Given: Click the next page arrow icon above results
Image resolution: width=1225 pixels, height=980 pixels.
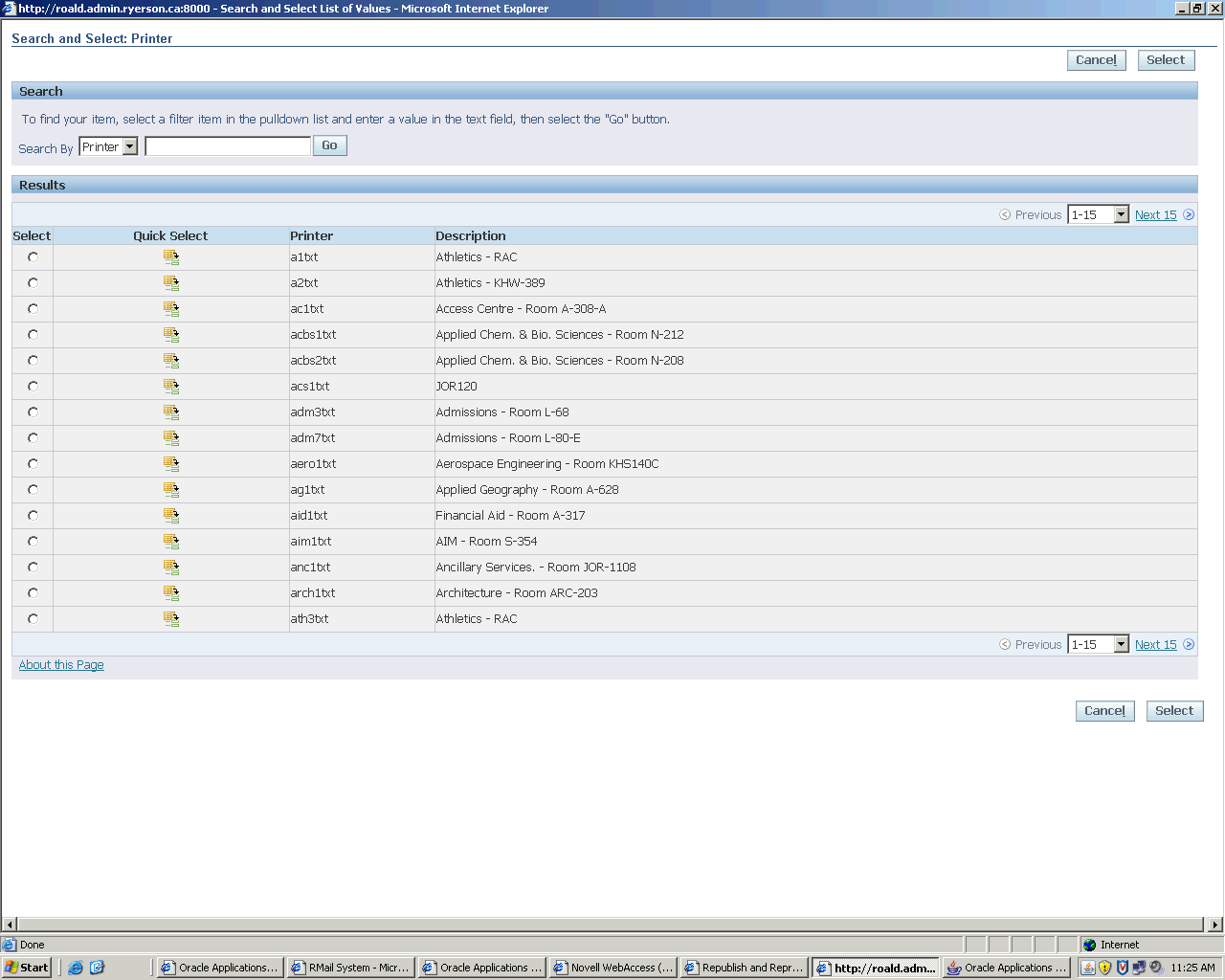Looking at the screenshot, I should point(1189,215).
